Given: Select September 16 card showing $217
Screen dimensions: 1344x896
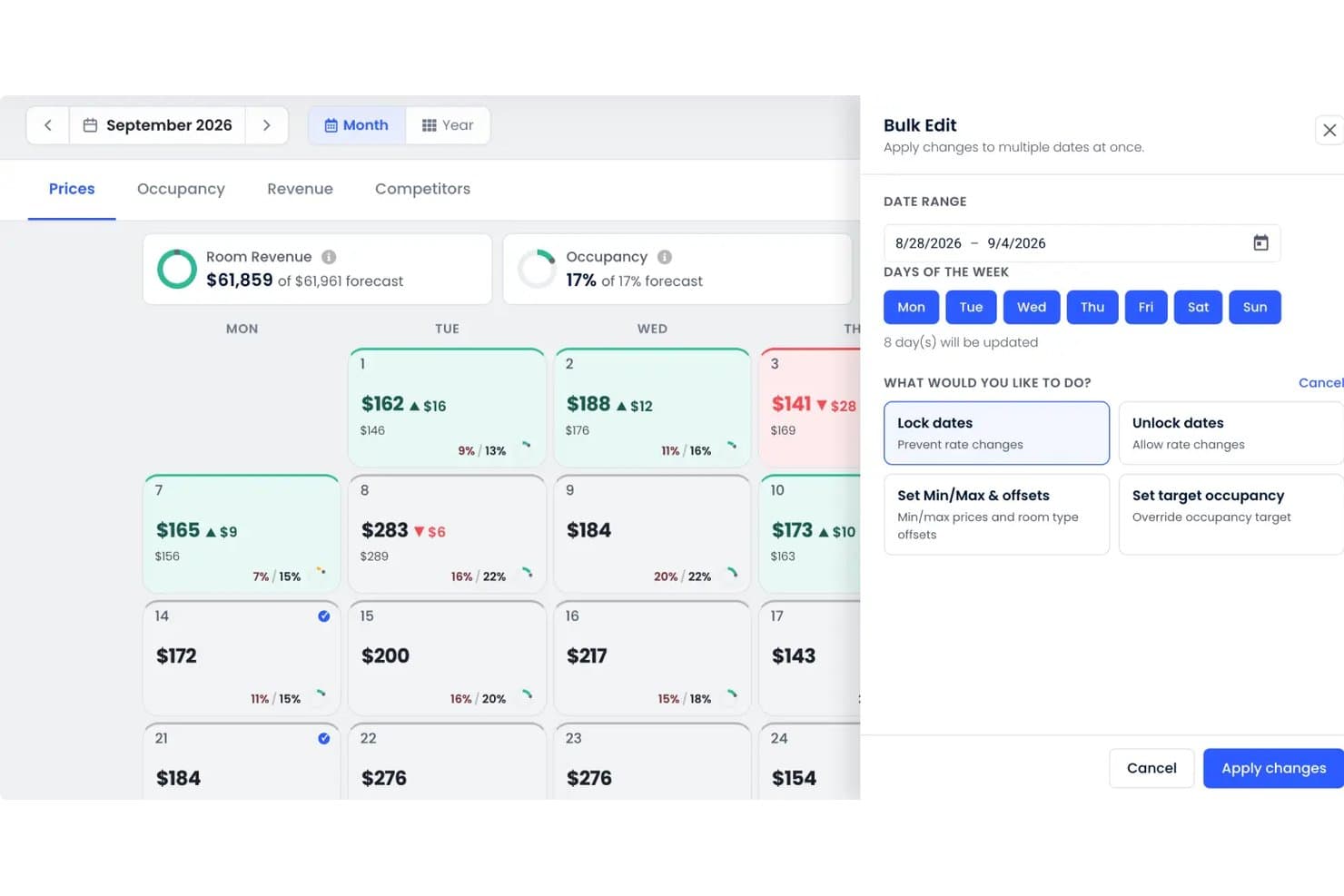Looking at the screenshot, I should click(x=652, y=658).
